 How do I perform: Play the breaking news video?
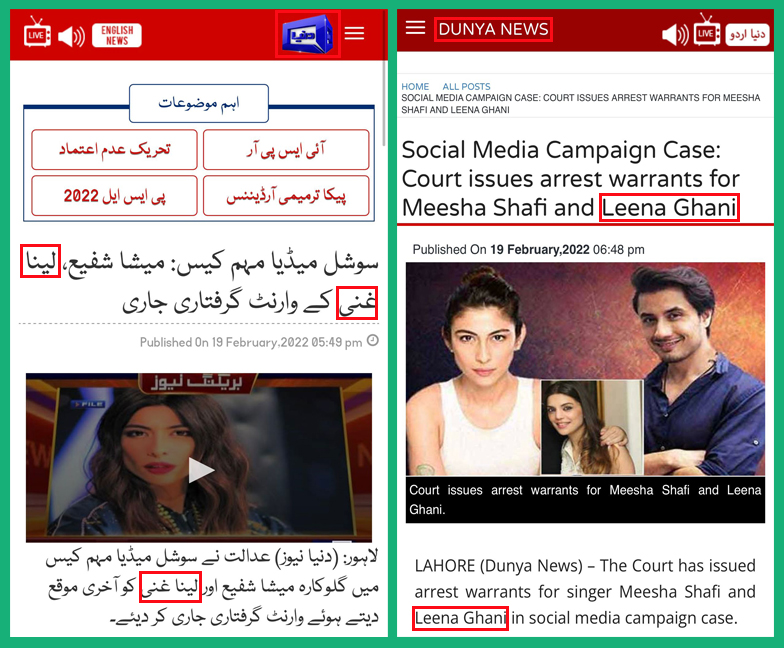[200, 470]
